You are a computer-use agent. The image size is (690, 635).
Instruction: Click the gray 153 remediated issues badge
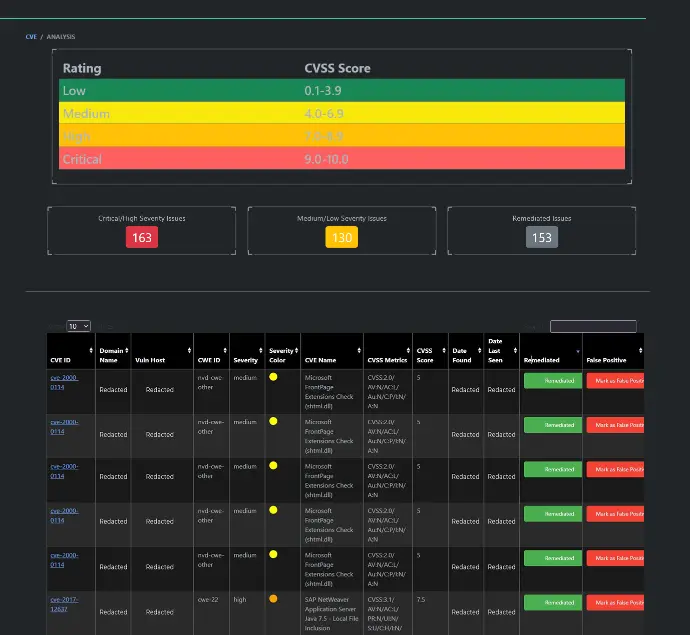pyautogui.click(x=542, y=237)
